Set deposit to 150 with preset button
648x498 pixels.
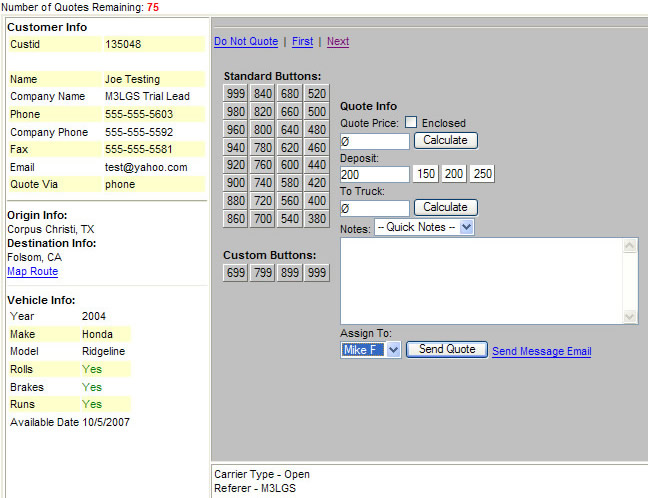(426, 174)
